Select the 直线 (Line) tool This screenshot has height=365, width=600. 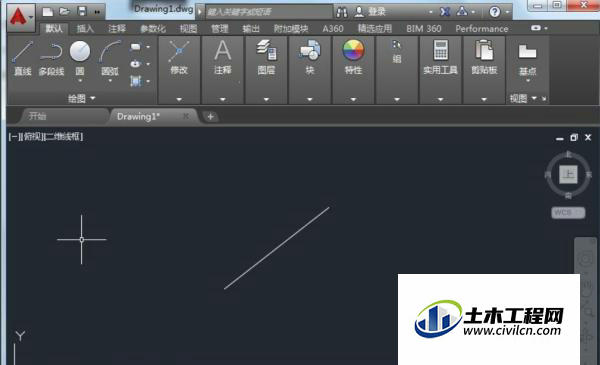pos(23,58)
